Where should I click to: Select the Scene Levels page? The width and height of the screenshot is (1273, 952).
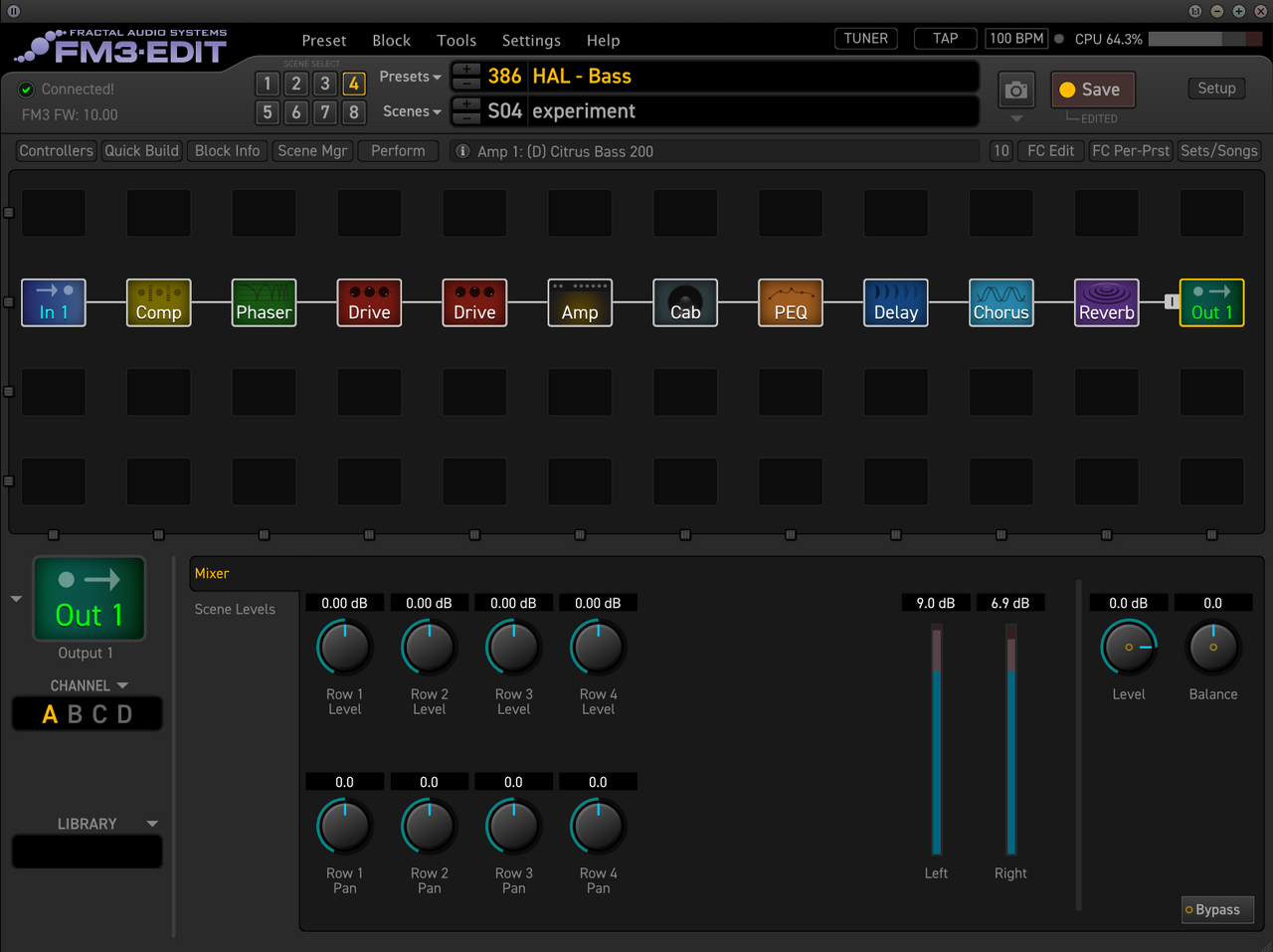[235, 609]
